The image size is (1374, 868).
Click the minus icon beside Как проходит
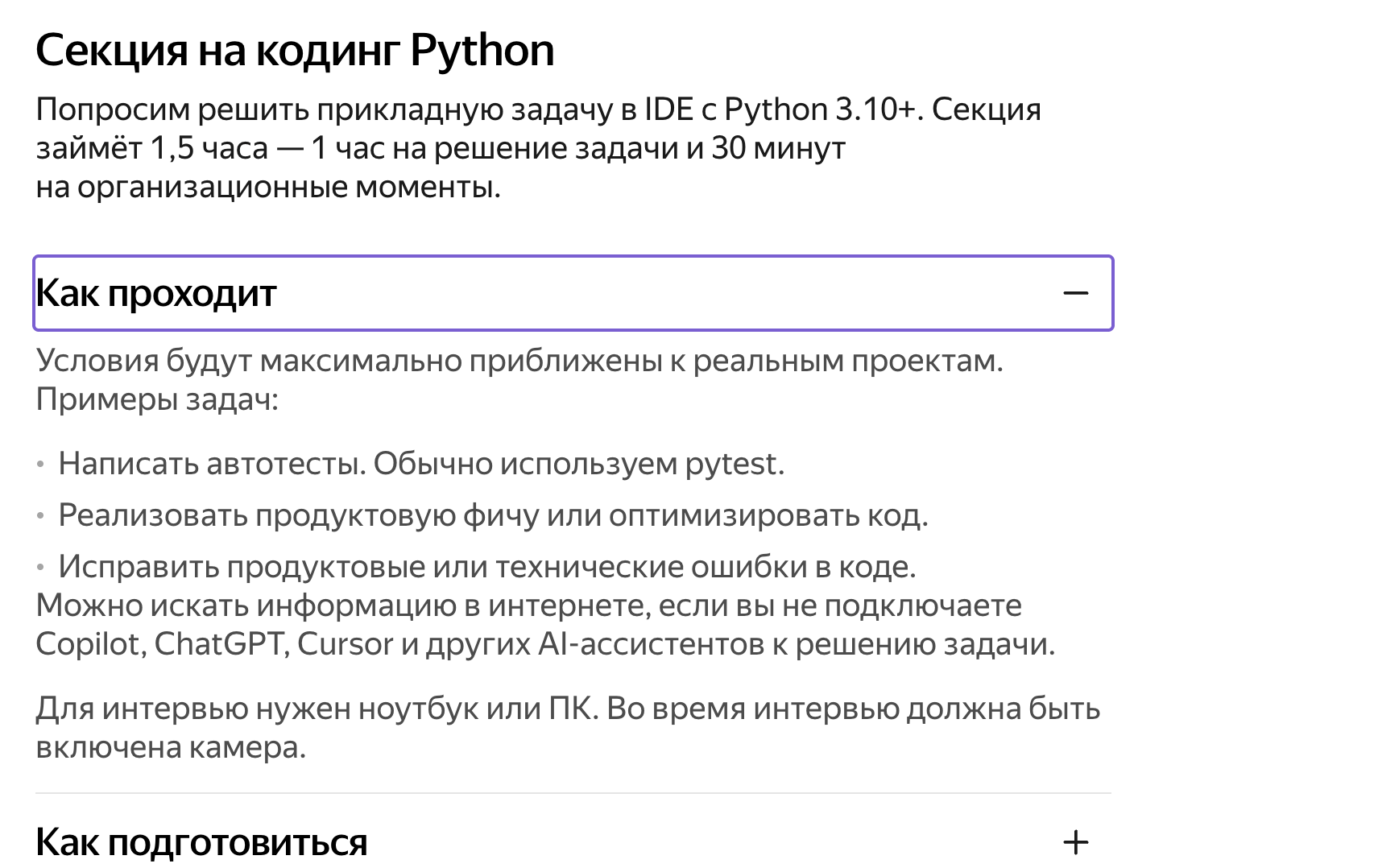pyautogui.click(x=1075, y=293)
